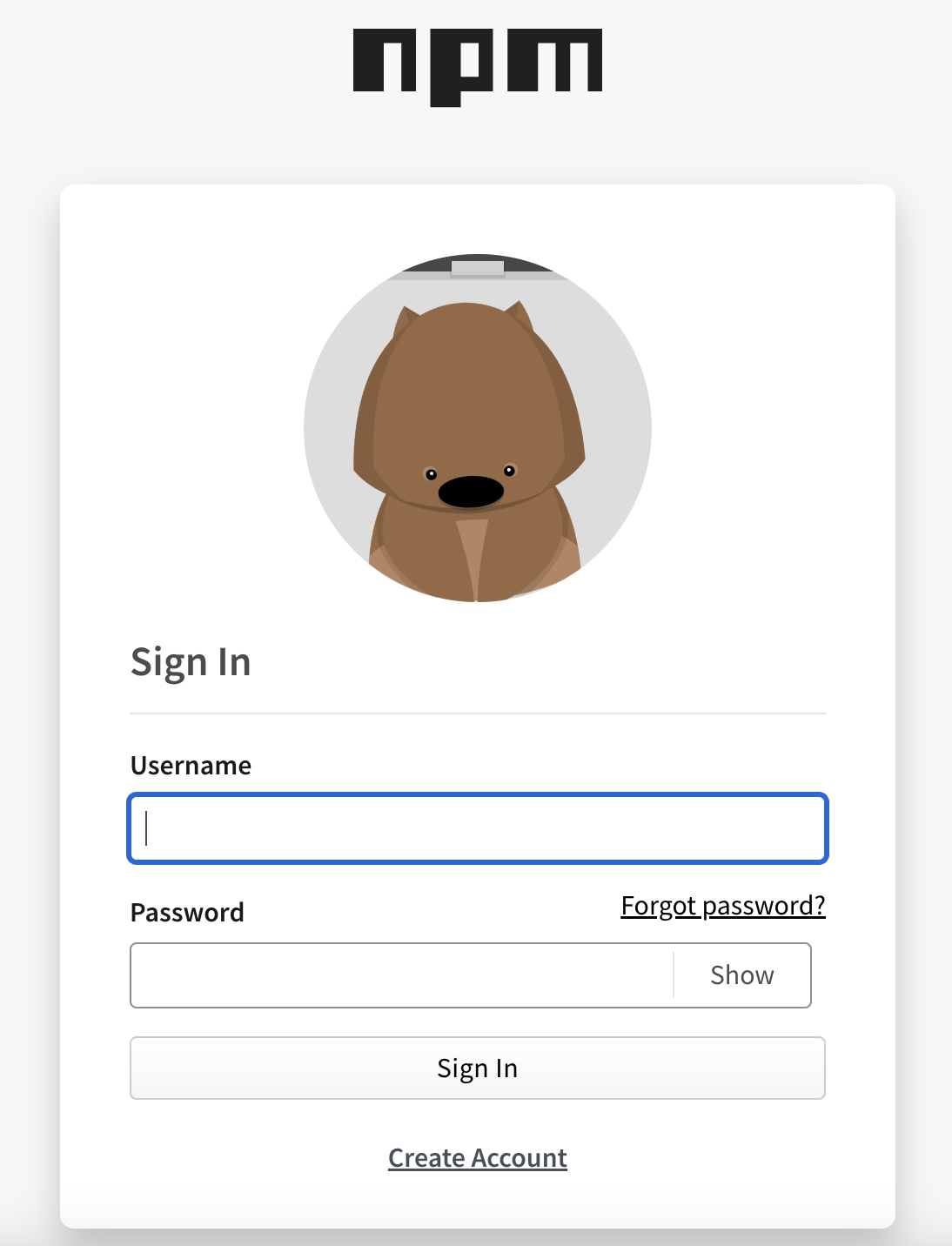The width and height of the screenshot is (952, 1246).
Task: Click the wombat's left eye
Action: coord(431,474)
